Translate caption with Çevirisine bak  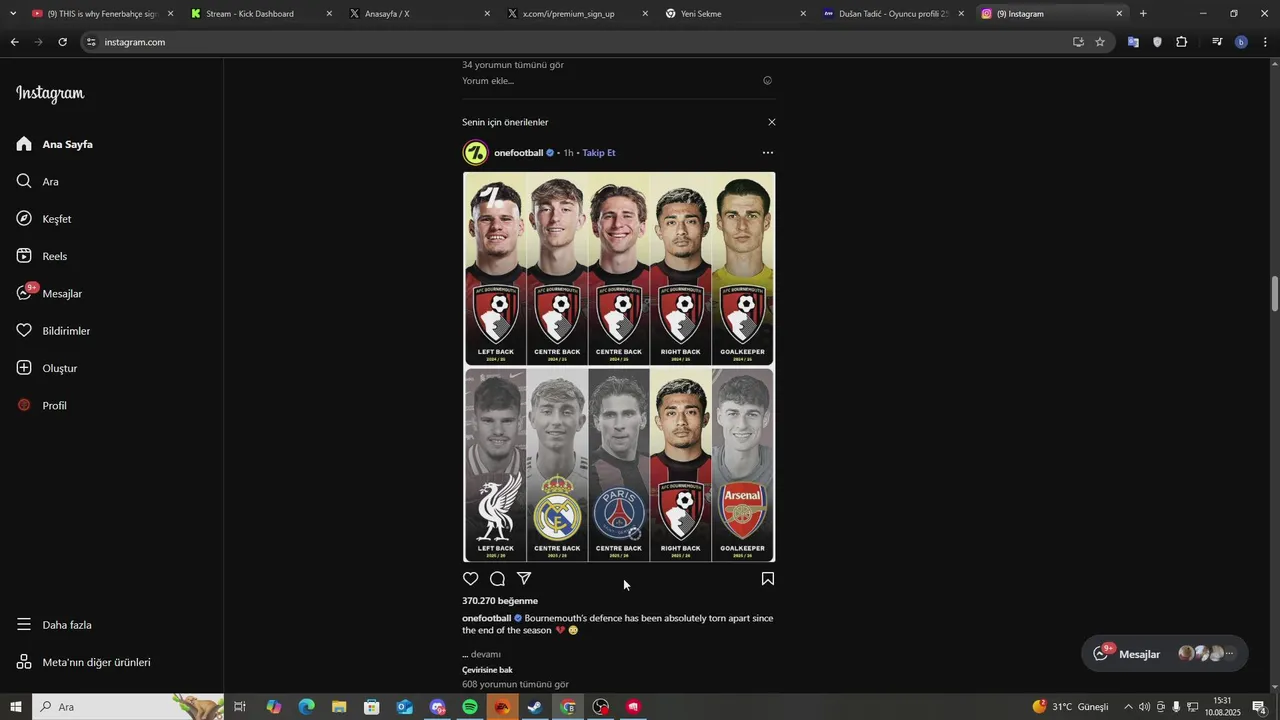pyautogui.click(x=487, y=670)
